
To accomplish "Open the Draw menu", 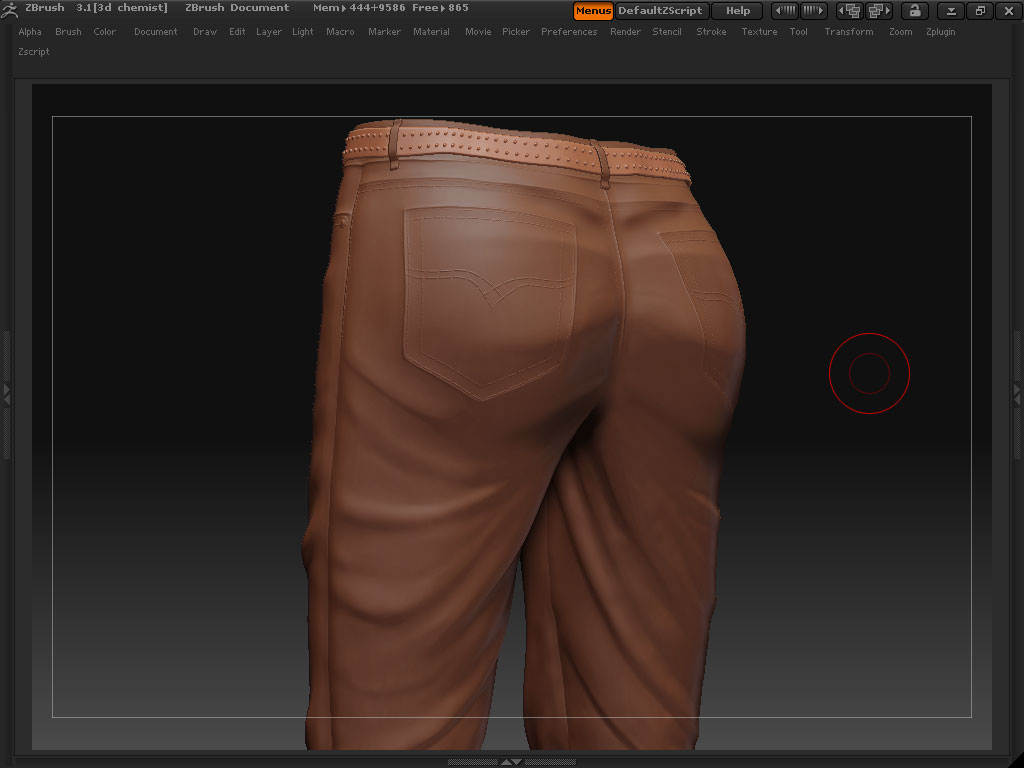I will point(205,31).
